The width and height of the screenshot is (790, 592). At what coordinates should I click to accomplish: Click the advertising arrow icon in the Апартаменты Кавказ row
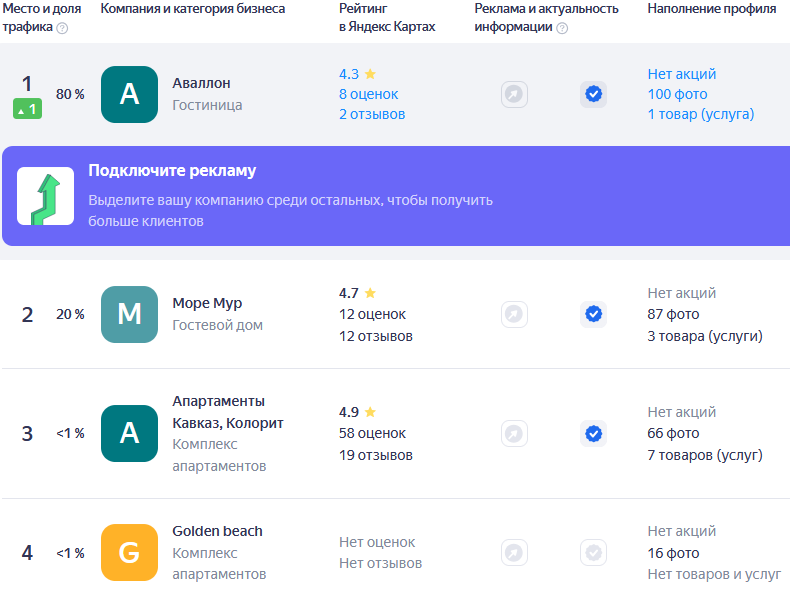click(x=514, y=433)
